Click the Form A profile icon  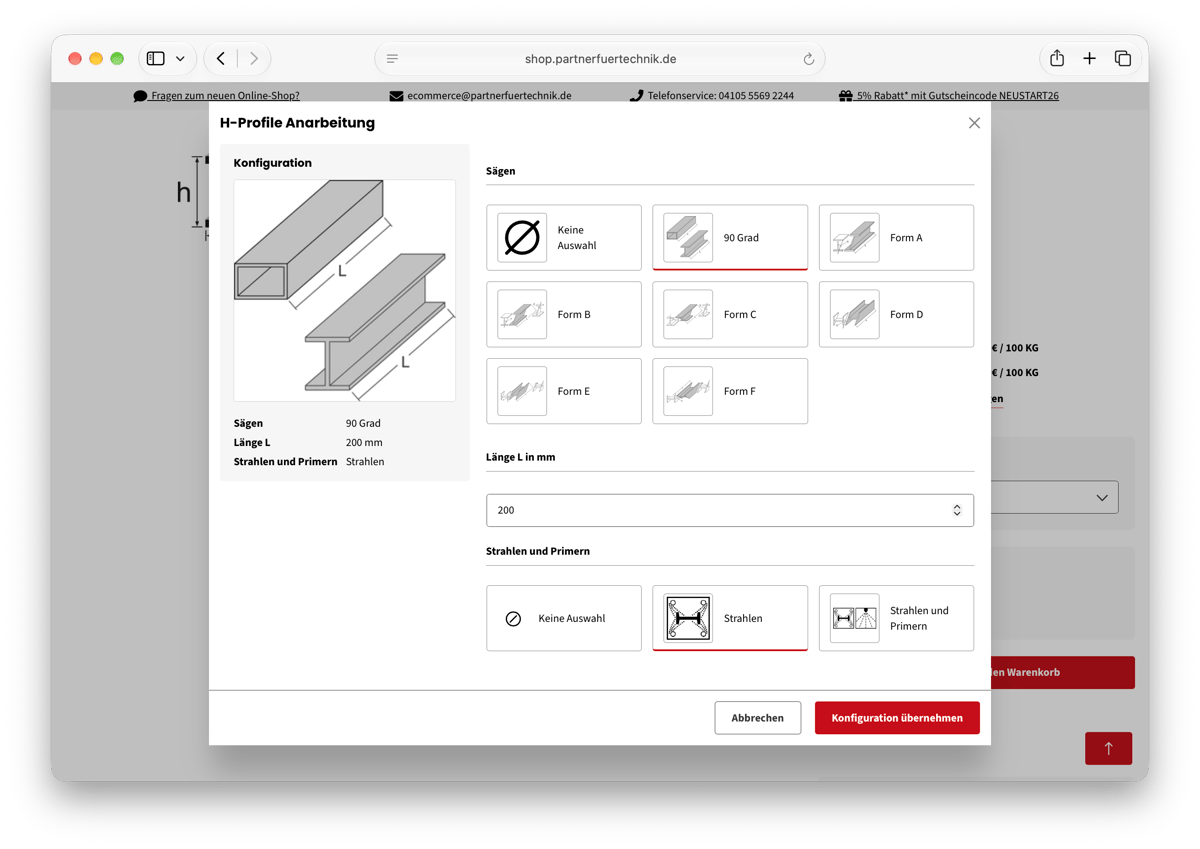tap(854, 238)
